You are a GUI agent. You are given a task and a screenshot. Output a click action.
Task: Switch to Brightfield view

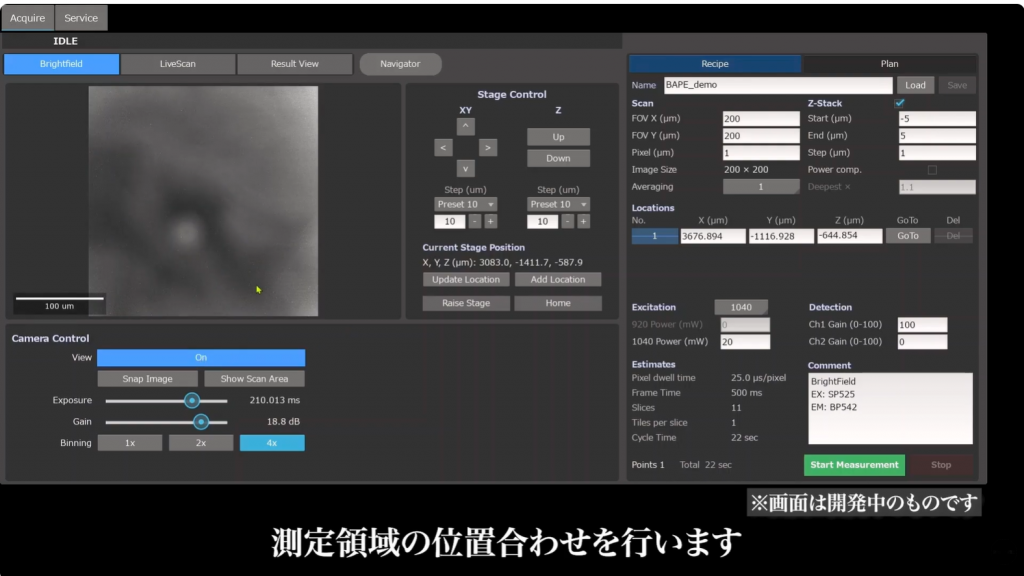[61, 64]
